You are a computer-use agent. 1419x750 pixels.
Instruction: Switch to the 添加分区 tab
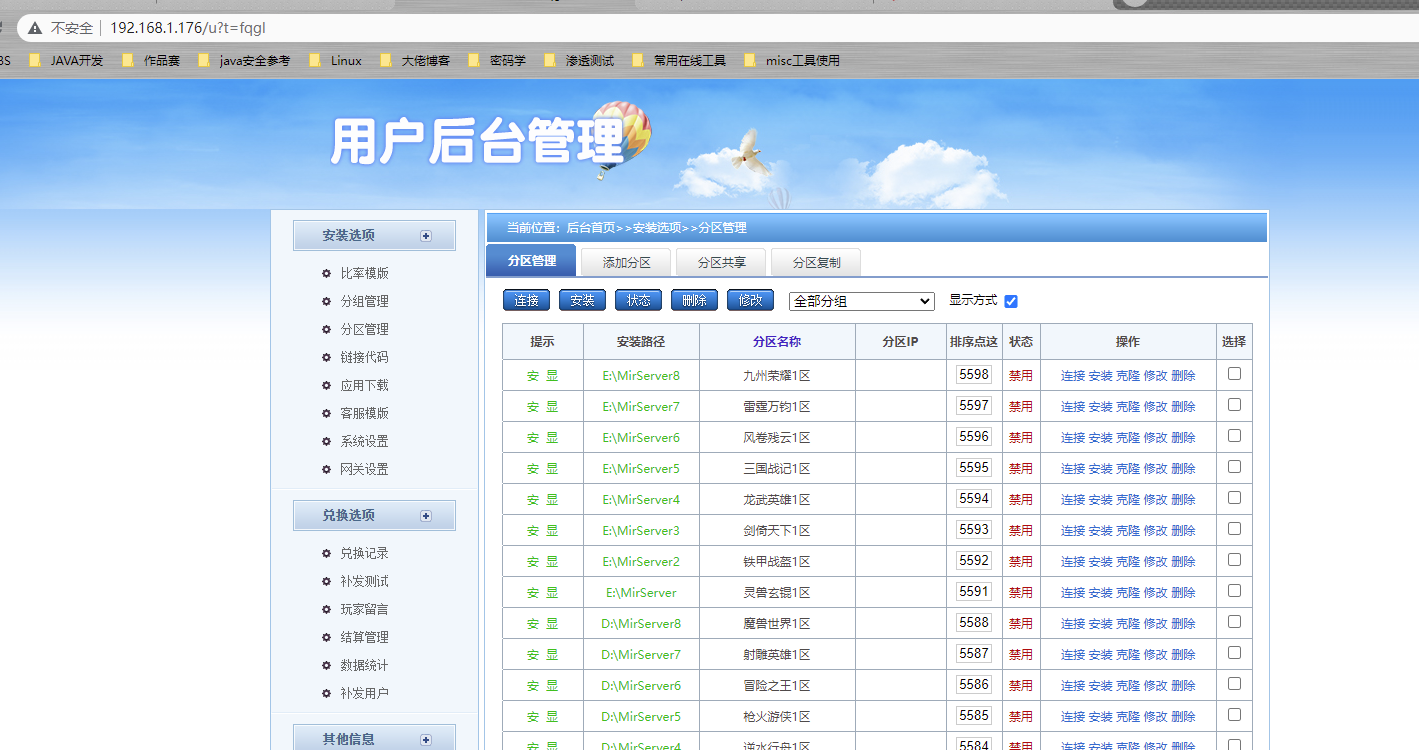coord(627,263)
